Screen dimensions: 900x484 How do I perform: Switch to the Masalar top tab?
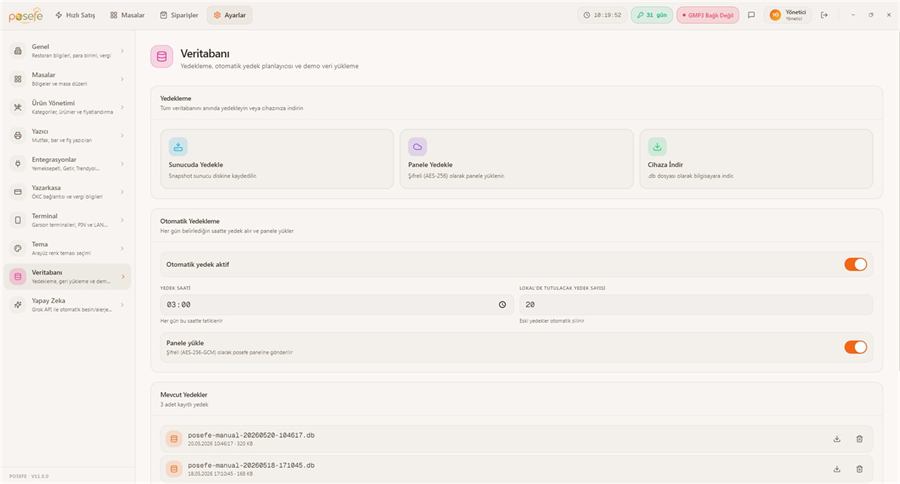coord(127,15)
